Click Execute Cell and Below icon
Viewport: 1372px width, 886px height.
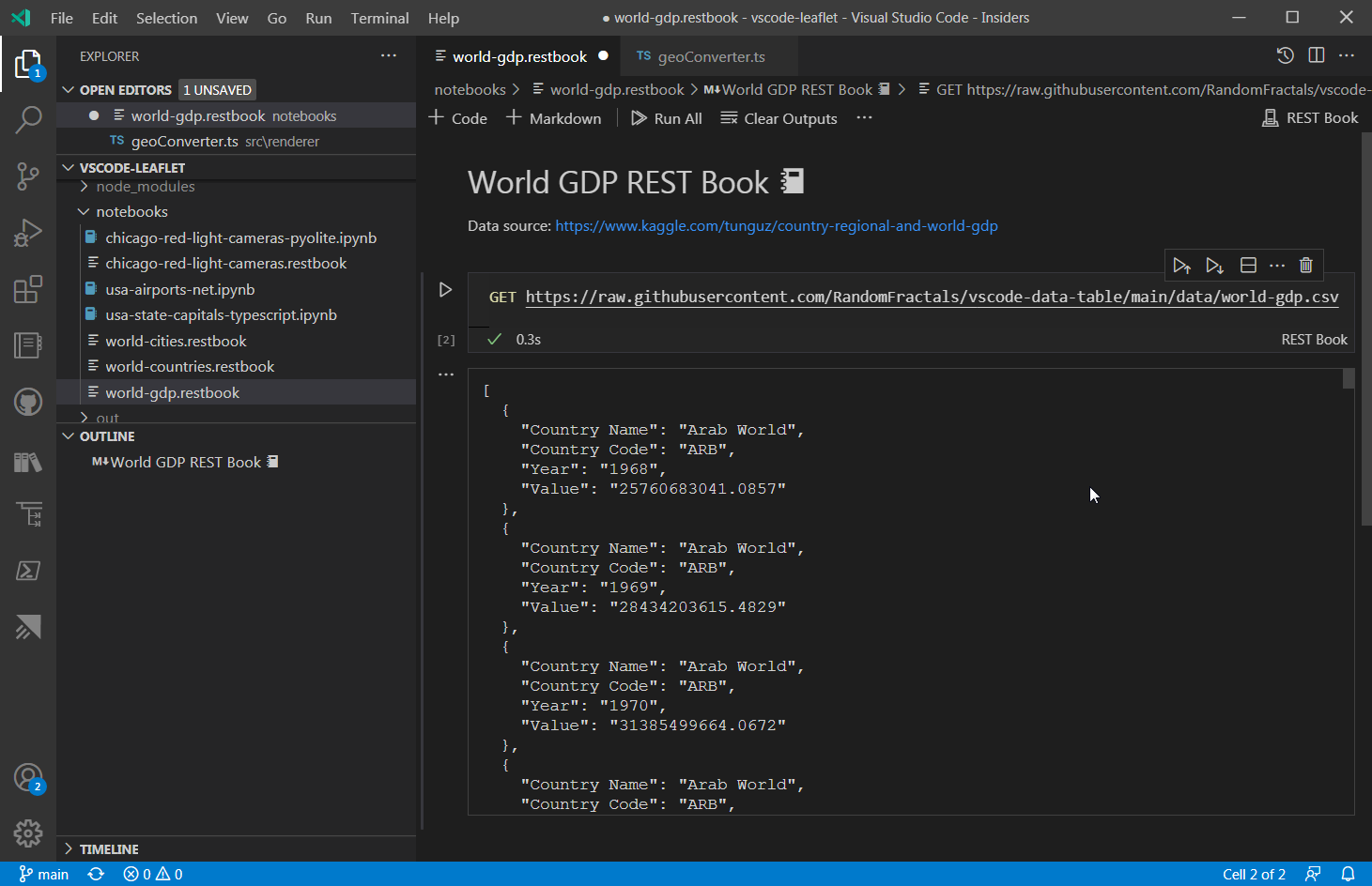coord(1214,266)
